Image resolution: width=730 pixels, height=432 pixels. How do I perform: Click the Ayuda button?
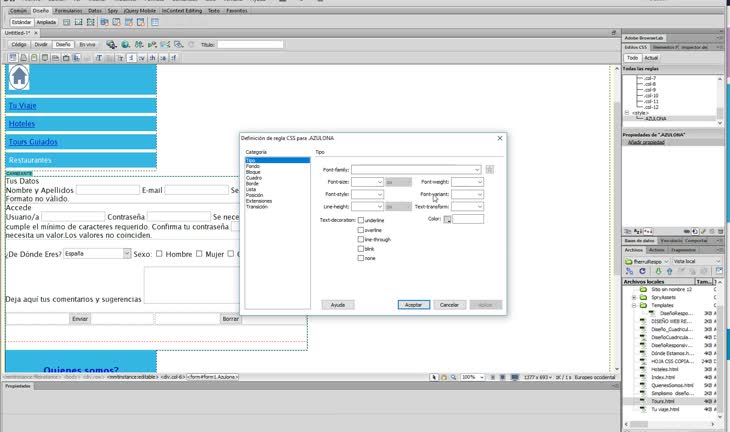(x=338, y=305)
